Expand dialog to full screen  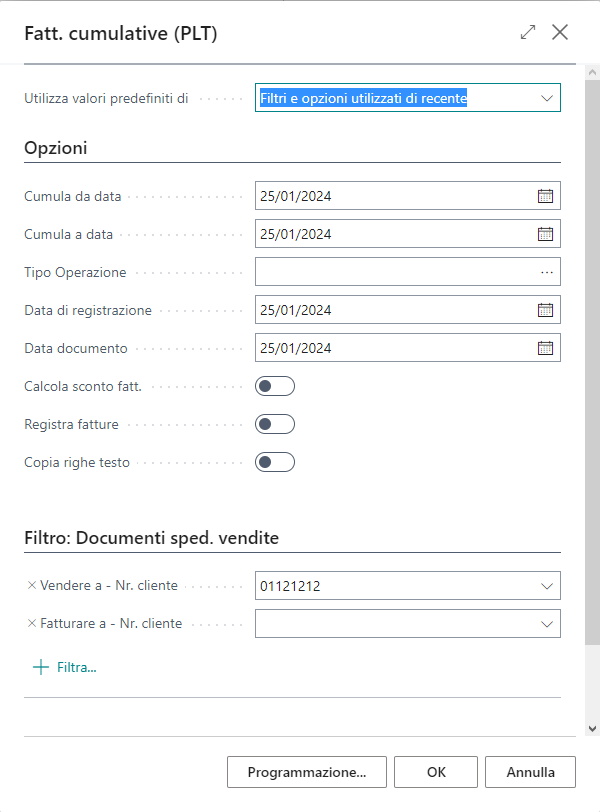pyautogui.click(x=528, y=32)
